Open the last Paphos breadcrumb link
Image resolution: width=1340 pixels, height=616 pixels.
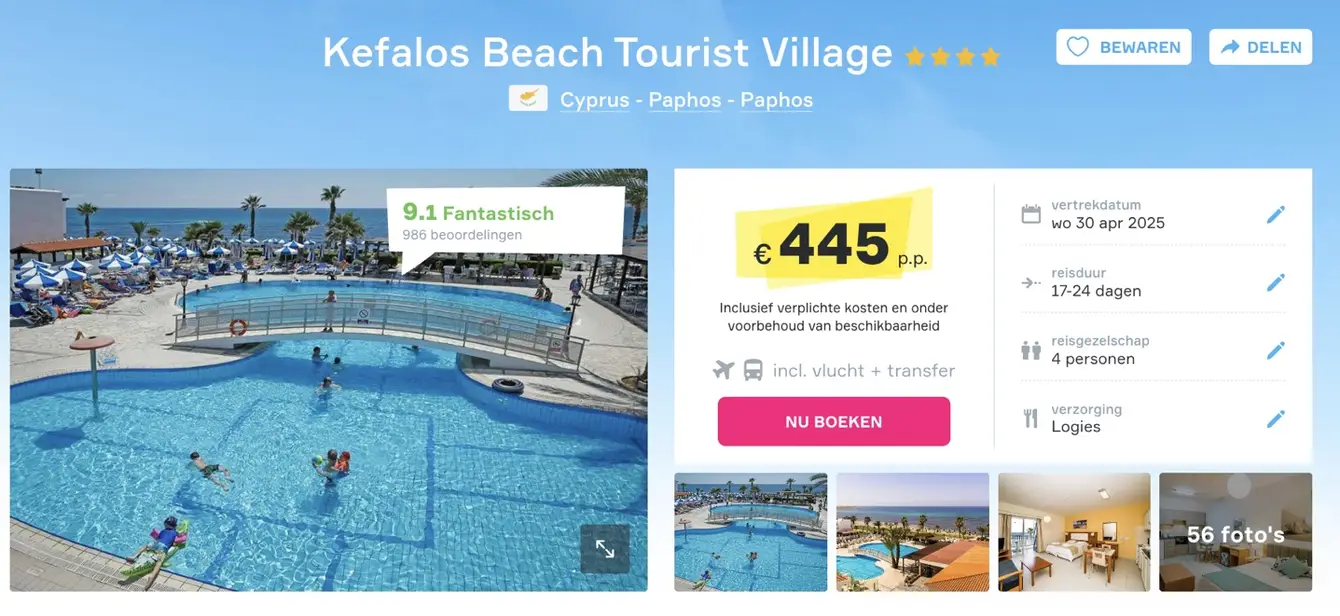point(777,100)
